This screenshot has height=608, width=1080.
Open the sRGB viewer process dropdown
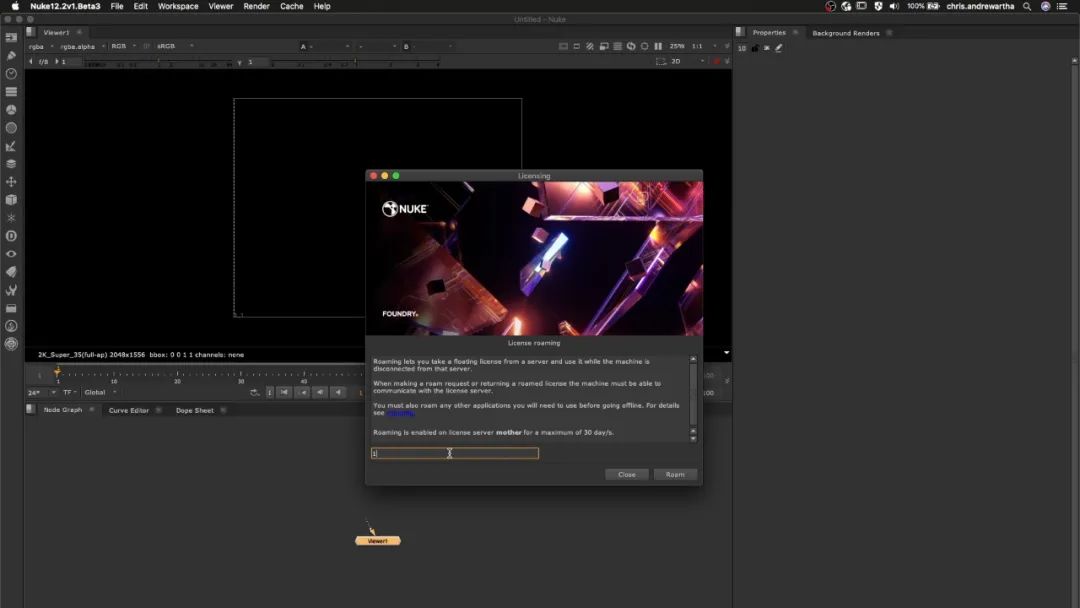168,46
